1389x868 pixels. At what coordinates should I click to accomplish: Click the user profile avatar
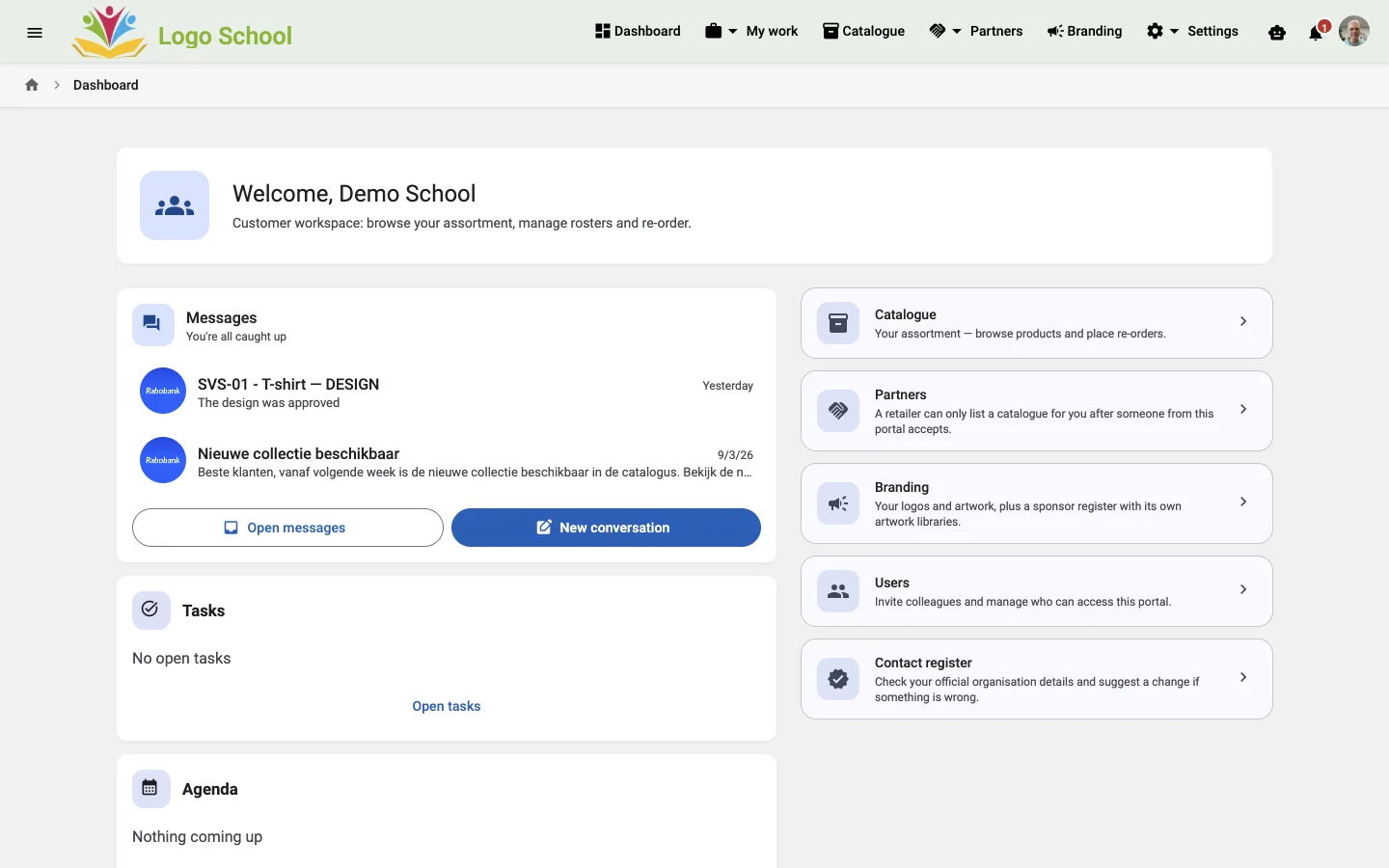pyautogui.click(x=1354, y=31)
